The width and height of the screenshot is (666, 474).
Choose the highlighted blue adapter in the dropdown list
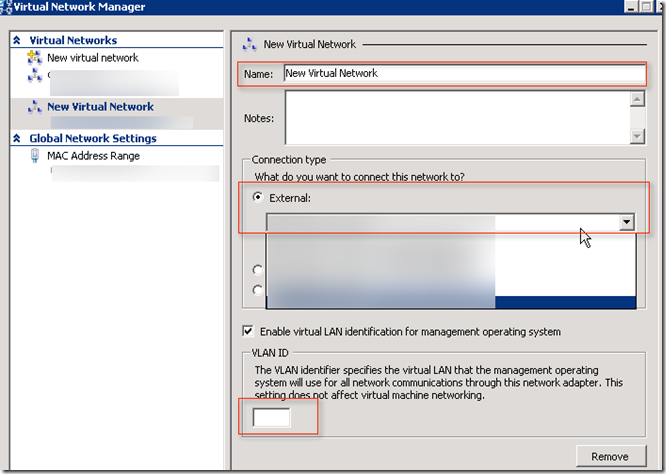tap(565, 302)
